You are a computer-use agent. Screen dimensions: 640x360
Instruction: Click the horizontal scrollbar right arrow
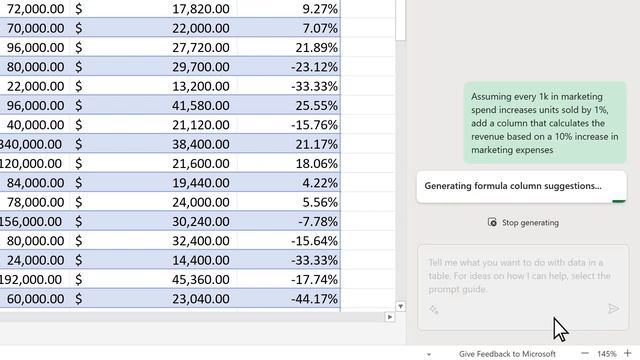click(389, 317)
